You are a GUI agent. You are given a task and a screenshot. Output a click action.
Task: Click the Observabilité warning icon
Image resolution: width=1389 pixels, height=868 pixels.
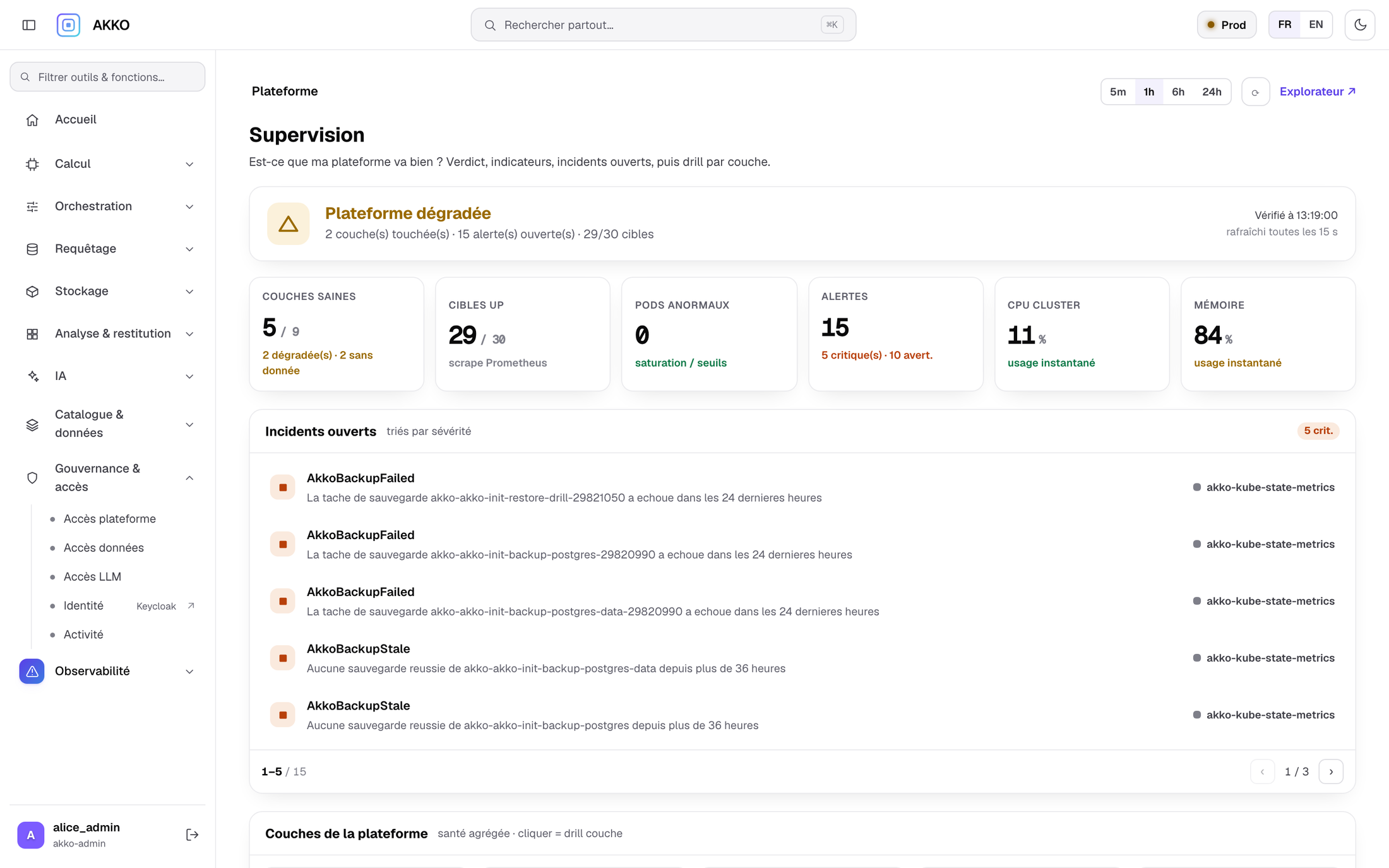click(32, 671)
